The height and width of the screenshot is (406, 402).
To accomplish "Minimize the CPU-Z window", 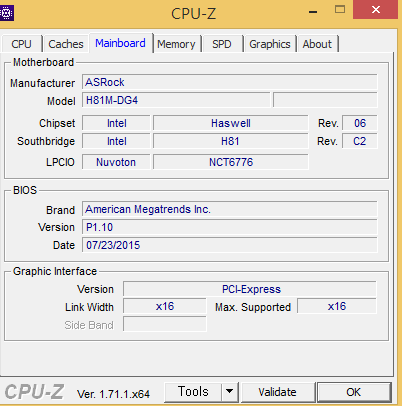I will (x=313, y=12).
